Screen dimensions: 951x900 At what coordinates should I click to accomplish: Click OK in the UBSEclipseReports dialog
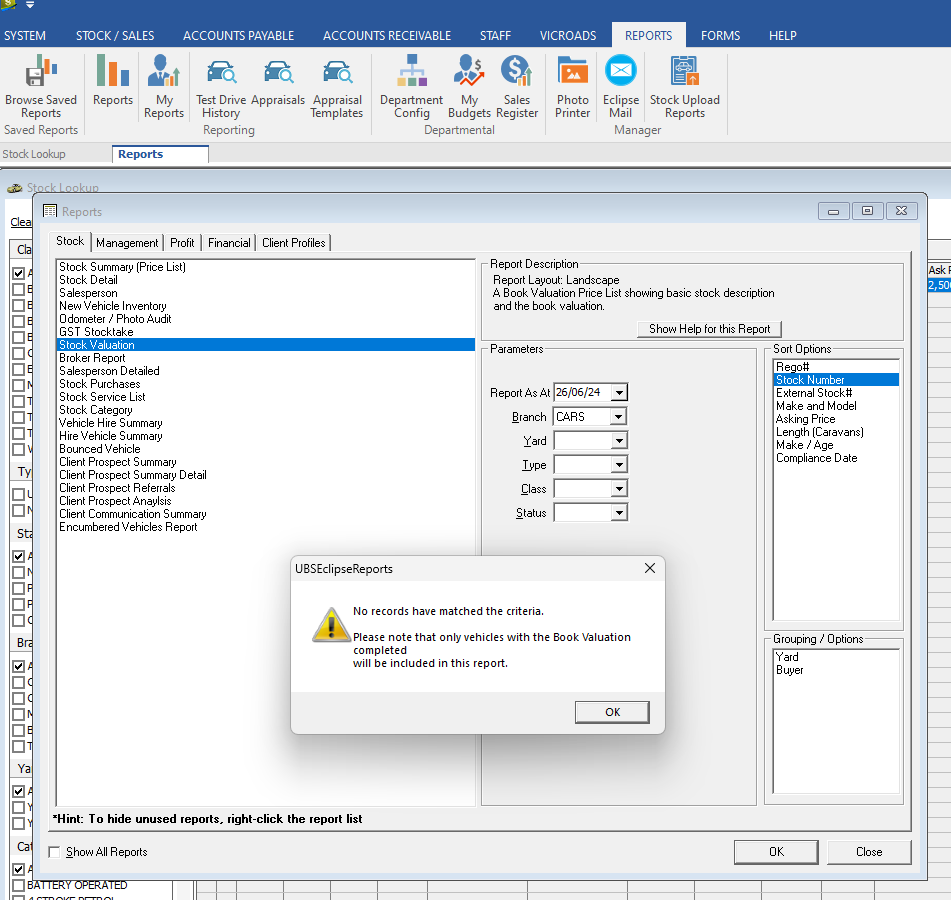pos(612,712)
